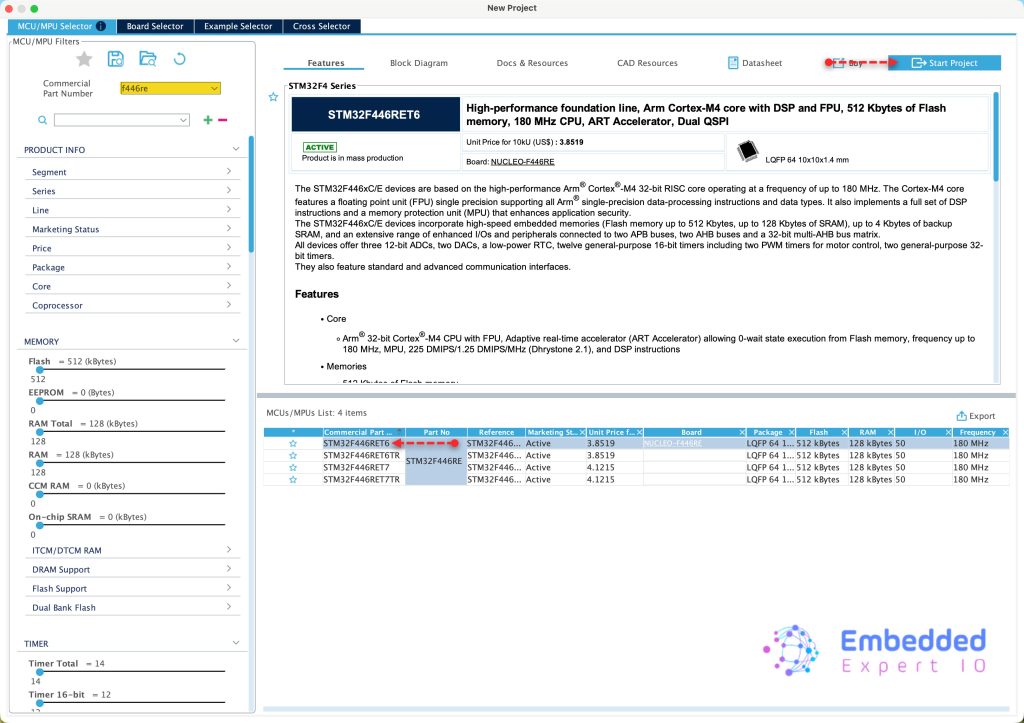The height and width of the screenshot is (723, 1024).
Task: Switch to the Board Selector tab
Action: tap(155, 26)
